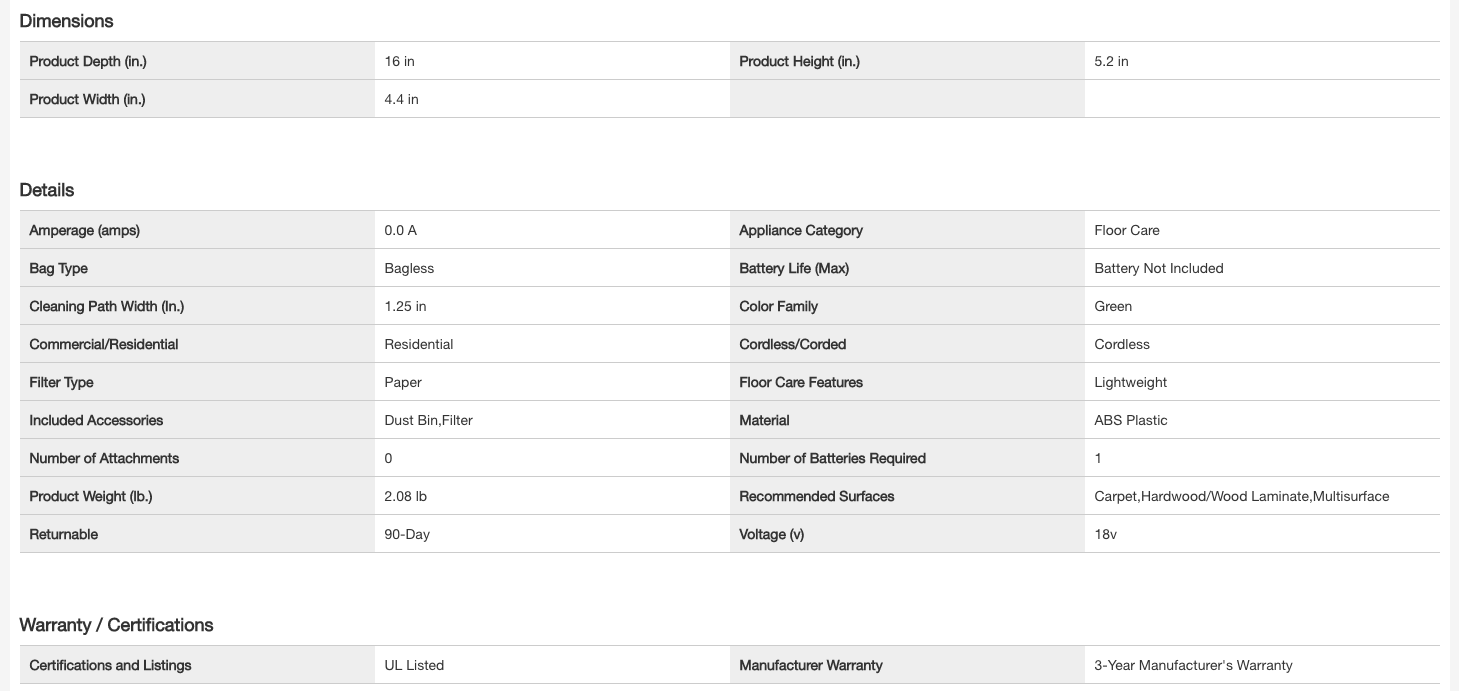Viewport: 1459px width, 691px height.
Task: Select the Number of Batteries Required label
Action: click(x=832, y=458)
